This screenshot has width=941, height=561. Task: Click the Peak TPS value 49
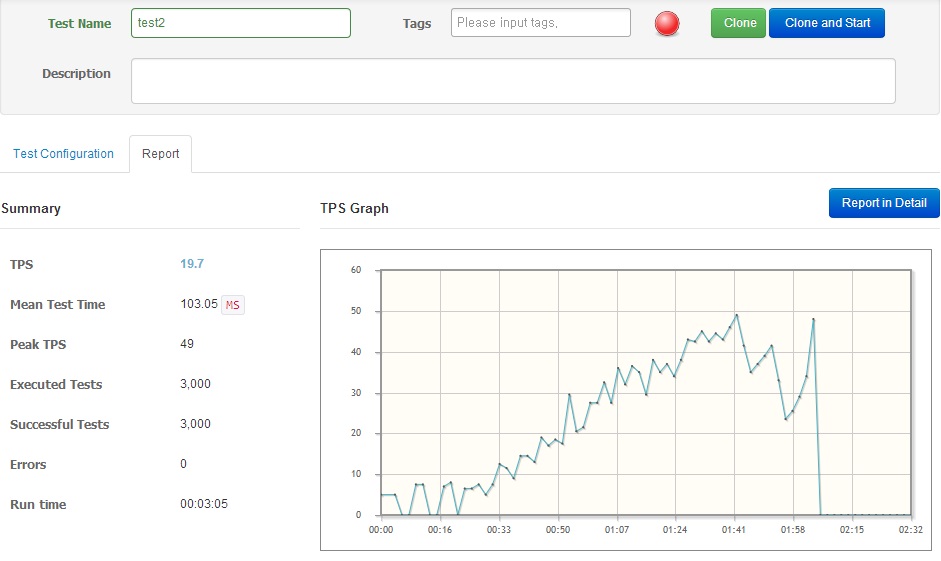pos(187,344)
